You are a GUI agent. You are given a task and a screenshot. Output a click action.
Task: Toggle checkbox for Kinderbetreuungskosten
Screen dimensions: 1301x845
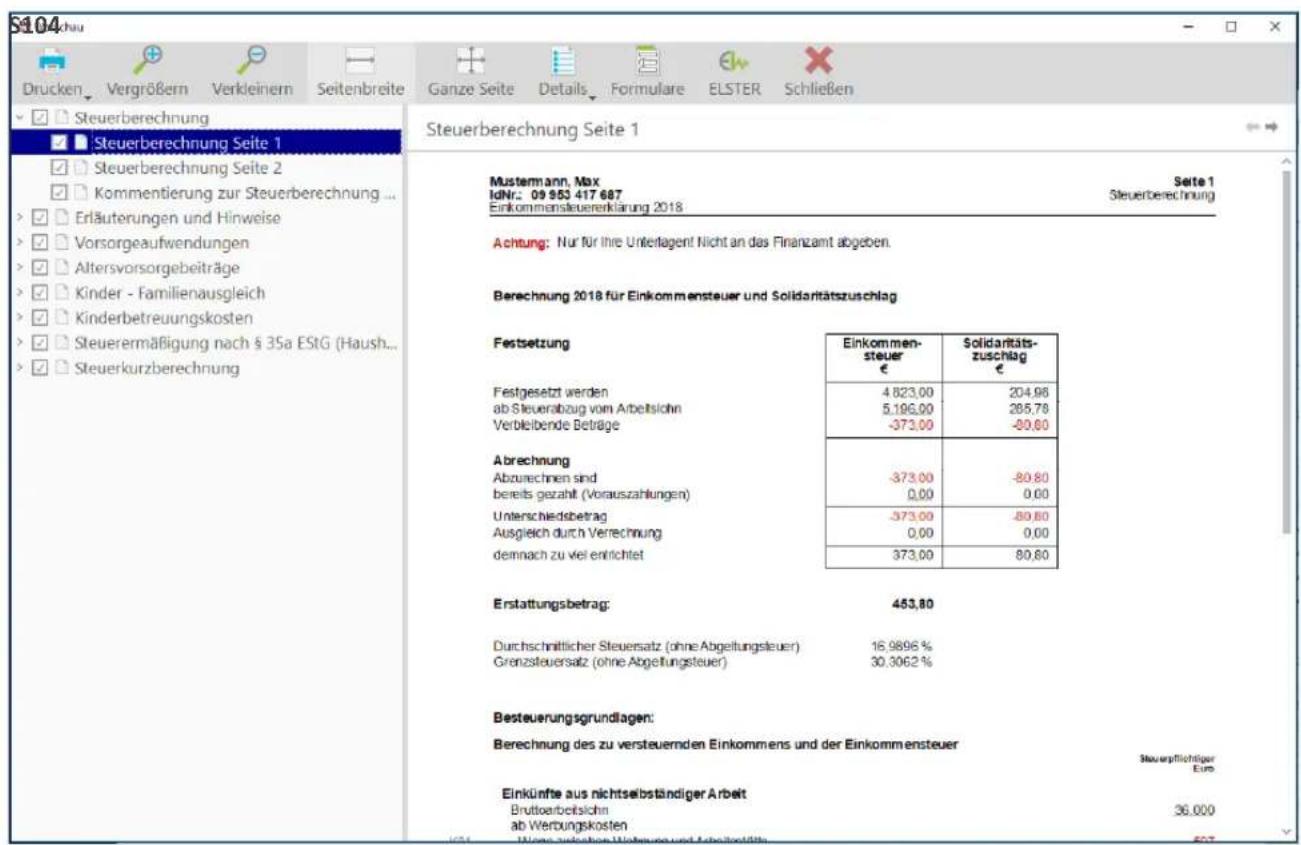click(x=40, y=318)
